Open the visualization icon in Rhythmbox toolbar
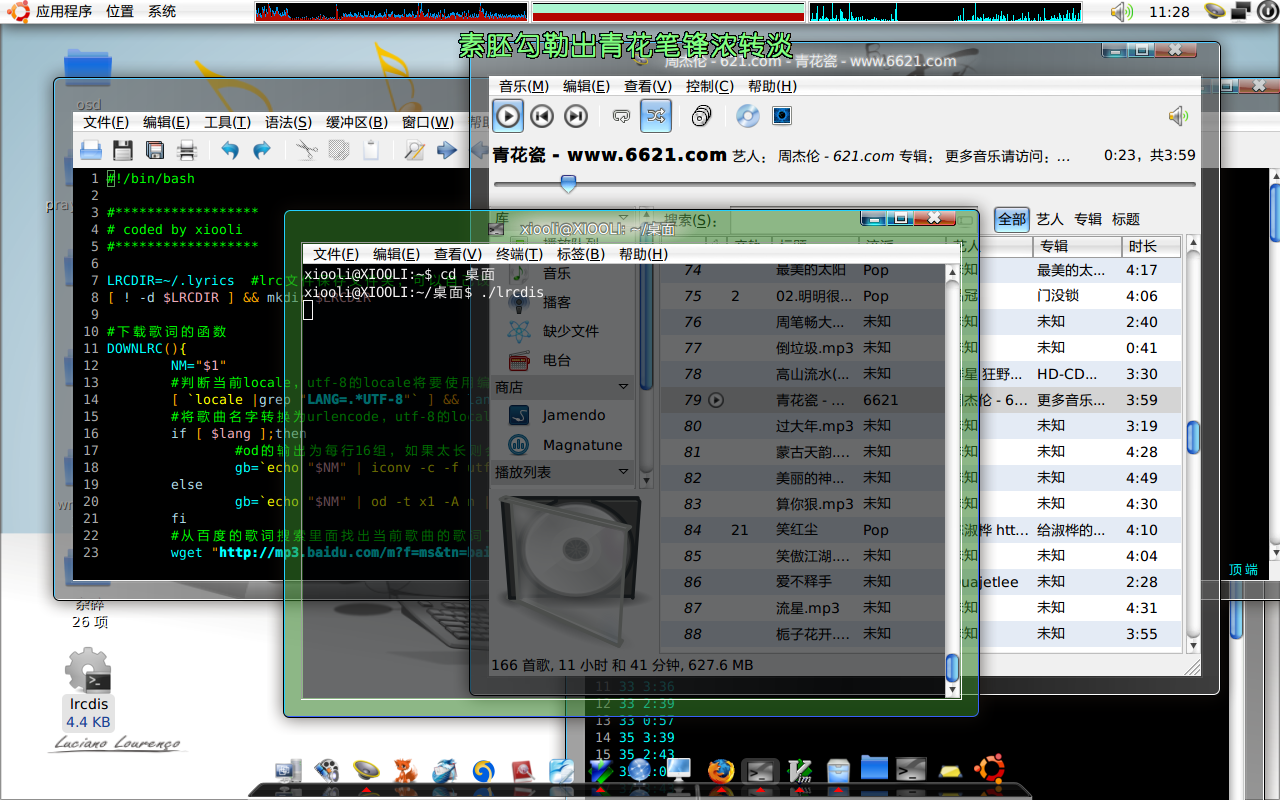Screen dimensions: 1280x800 coord(782,116)
